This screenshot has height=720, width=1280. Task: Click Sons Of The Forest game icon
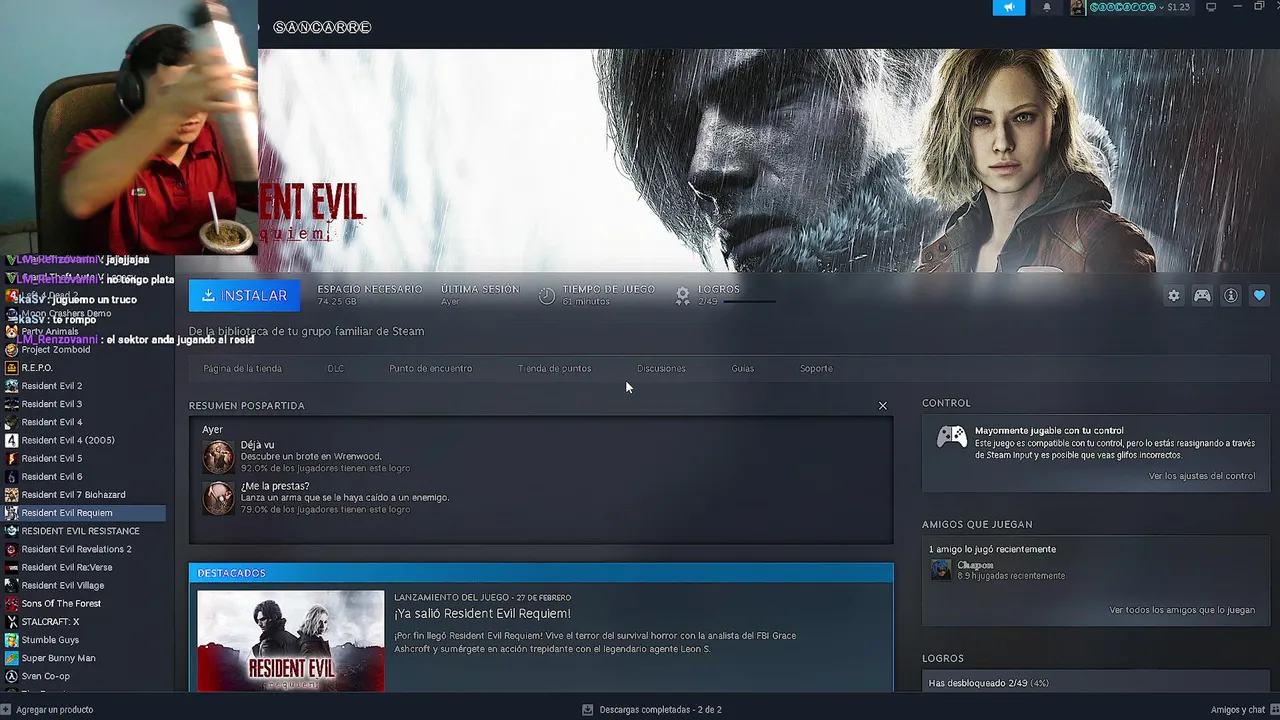(11, 603)
